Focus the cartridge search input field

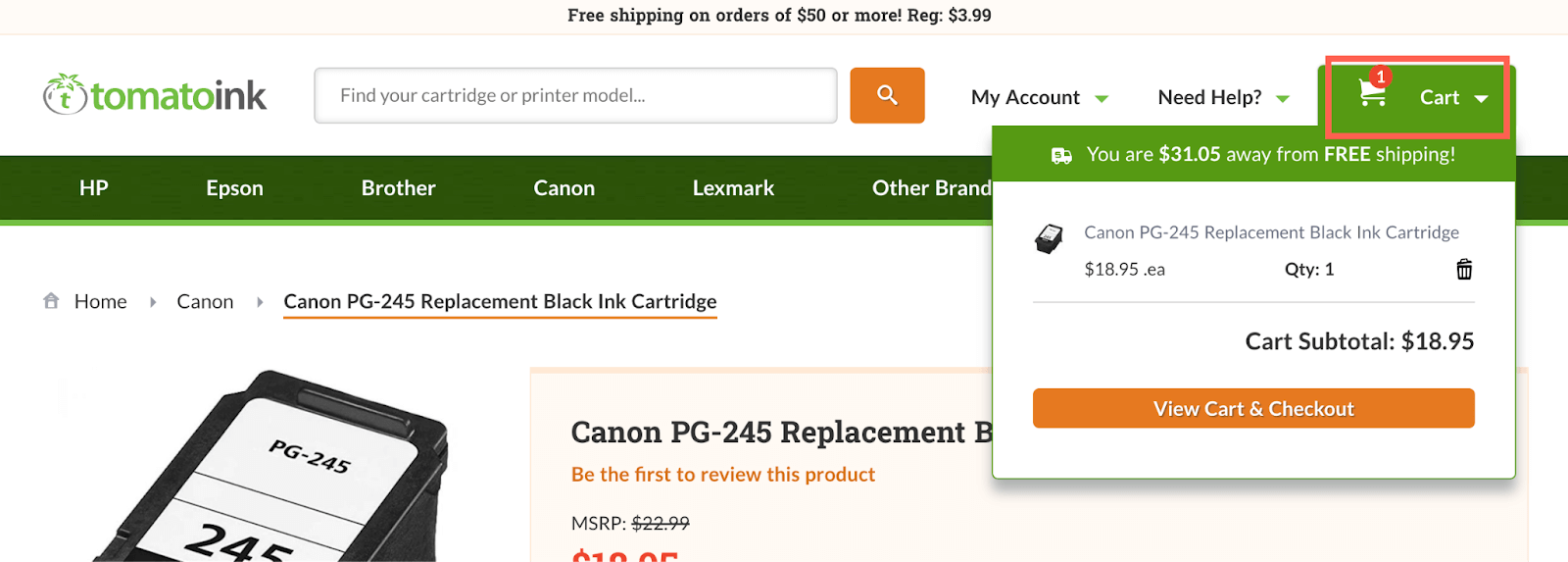[x=575, y=95]
